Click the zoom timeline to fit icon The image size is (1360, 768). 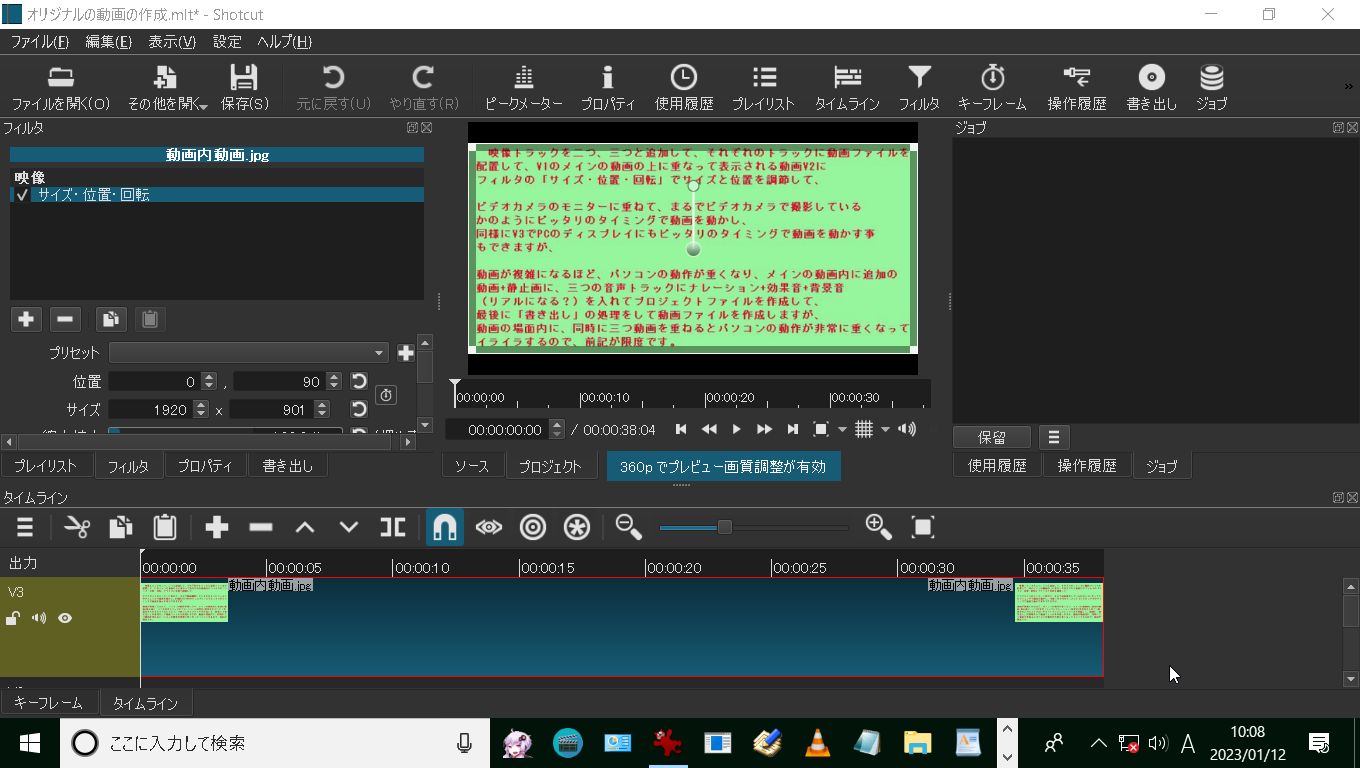tap(922, 527)
